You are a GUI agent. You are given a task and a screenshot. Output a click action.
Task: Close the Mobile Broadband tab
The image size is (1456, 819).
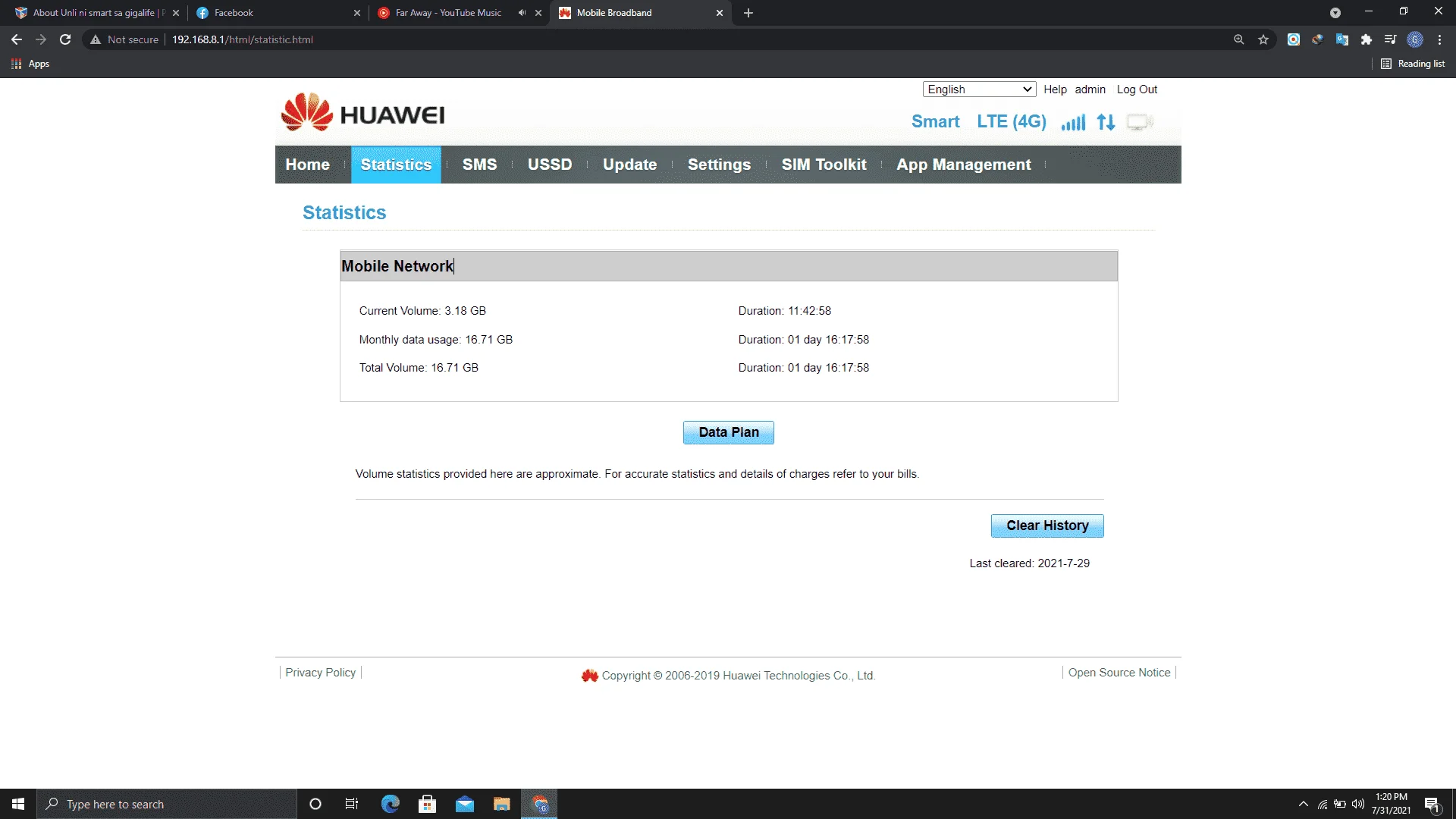720,13
